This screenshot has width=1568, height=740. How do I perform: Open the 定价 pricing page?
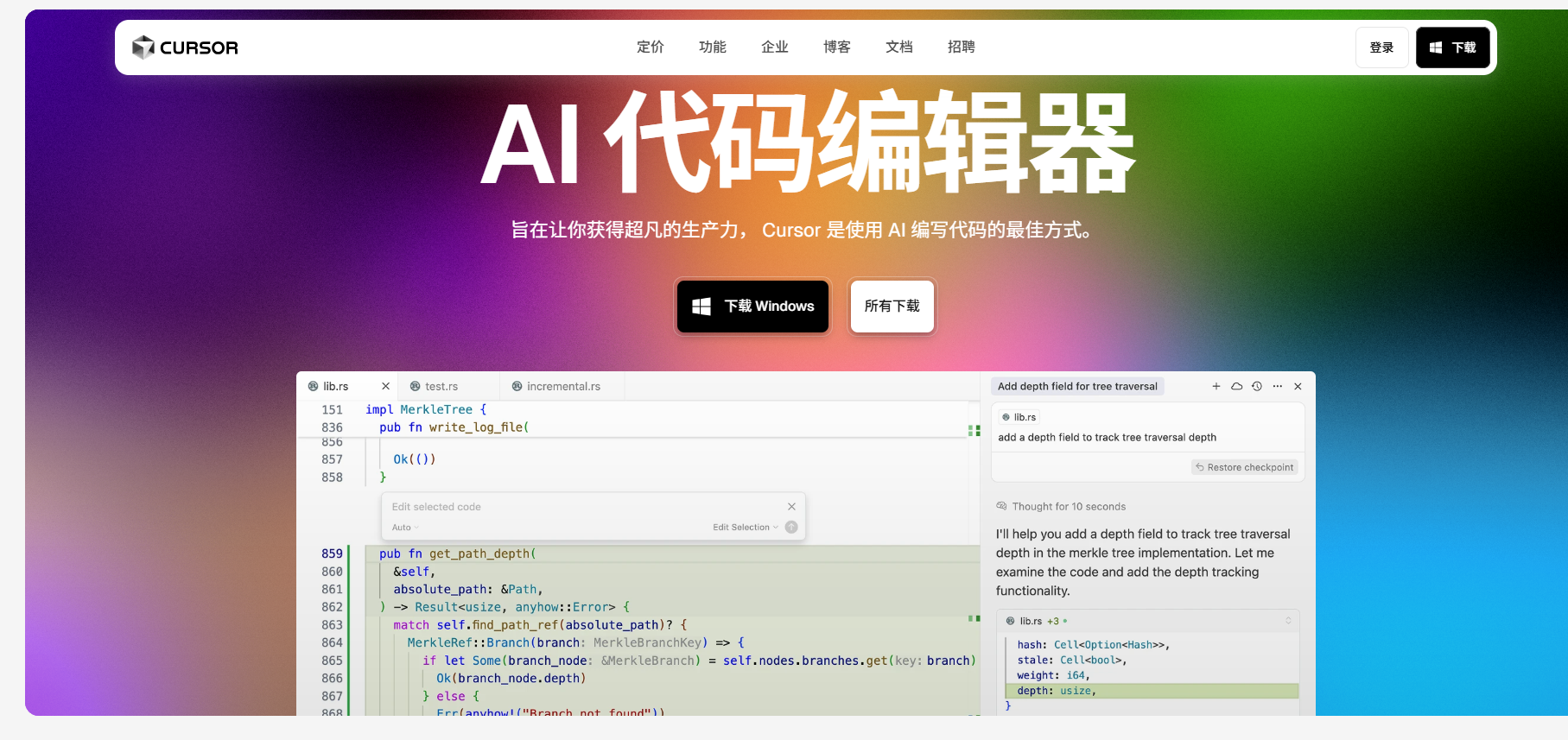[x=651, y=47]
